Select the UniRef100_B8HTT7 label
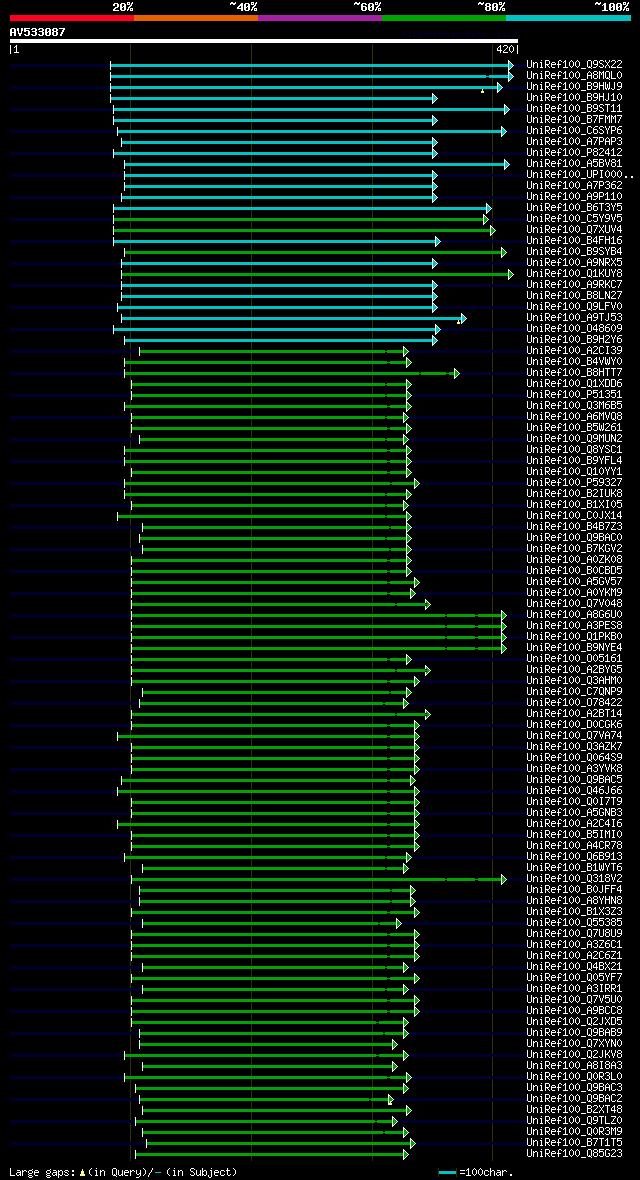640x1180 pixels. point(574,373)
